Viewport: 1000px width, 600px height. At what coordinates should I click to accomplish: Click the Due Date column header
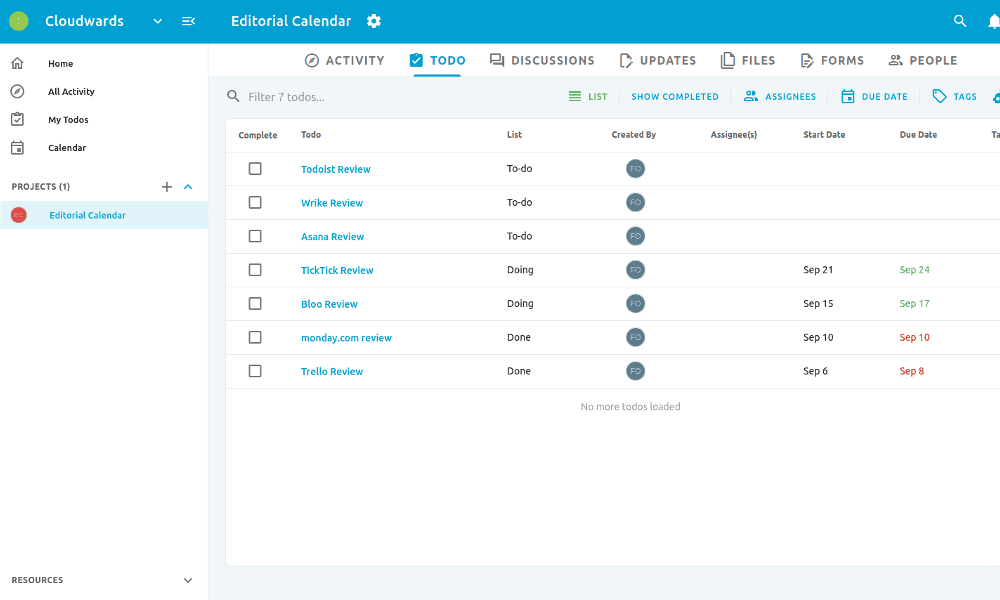[918, 135]
